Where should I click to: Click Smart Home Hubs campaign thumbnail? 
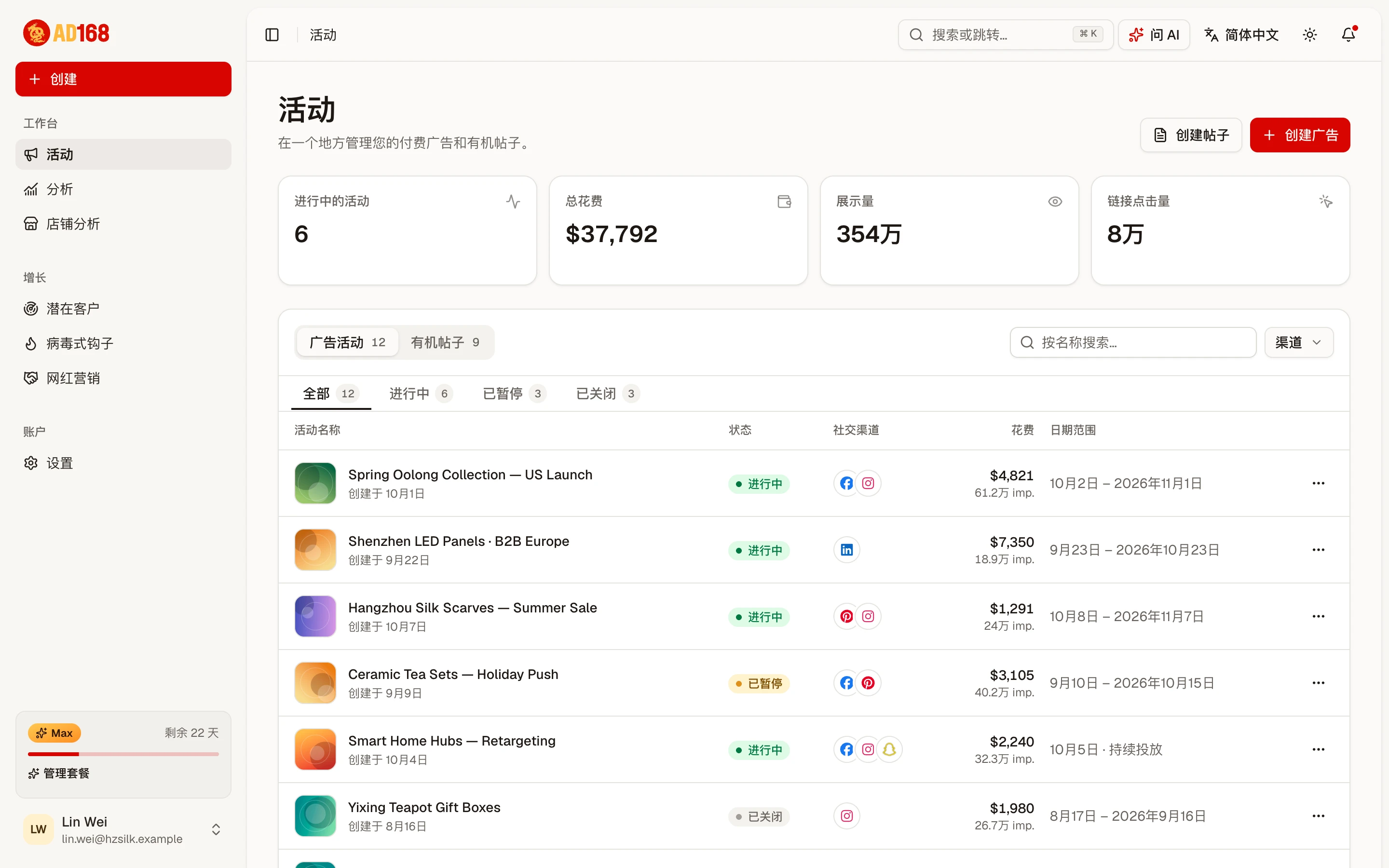[x=315, y=750]
